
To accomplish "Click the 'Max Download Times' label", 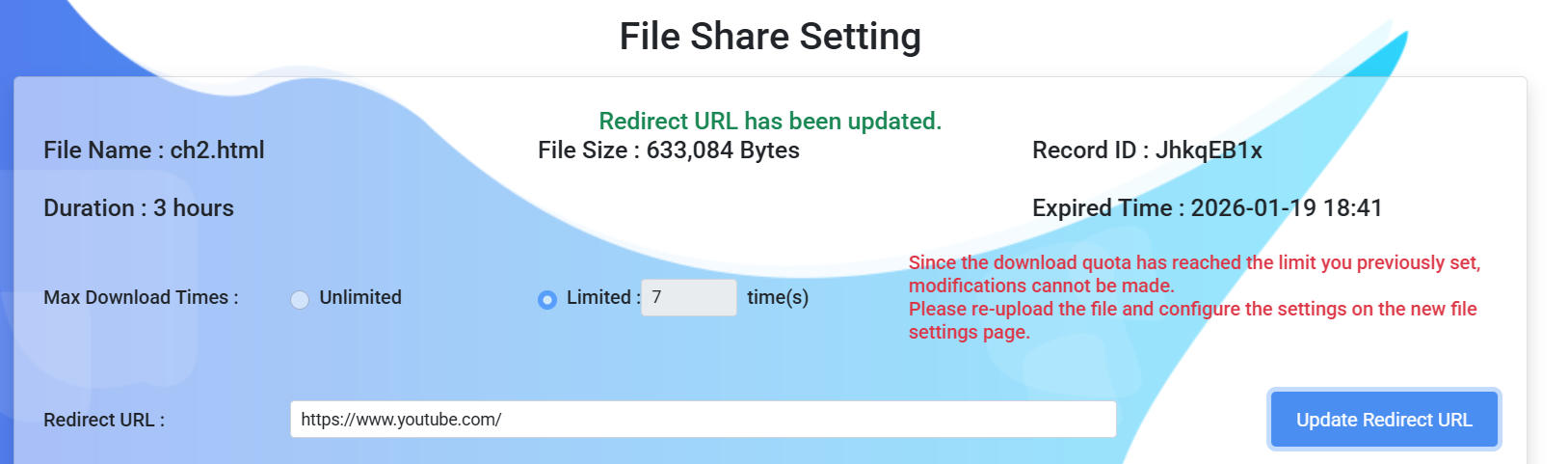I will click(141, 298).
